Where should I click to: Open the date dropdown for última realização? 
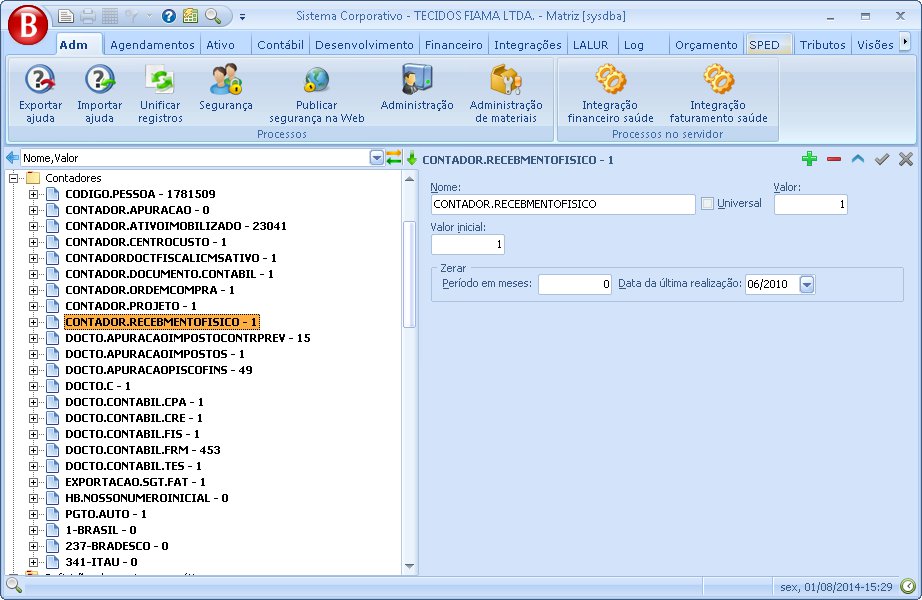click(807, 285)
